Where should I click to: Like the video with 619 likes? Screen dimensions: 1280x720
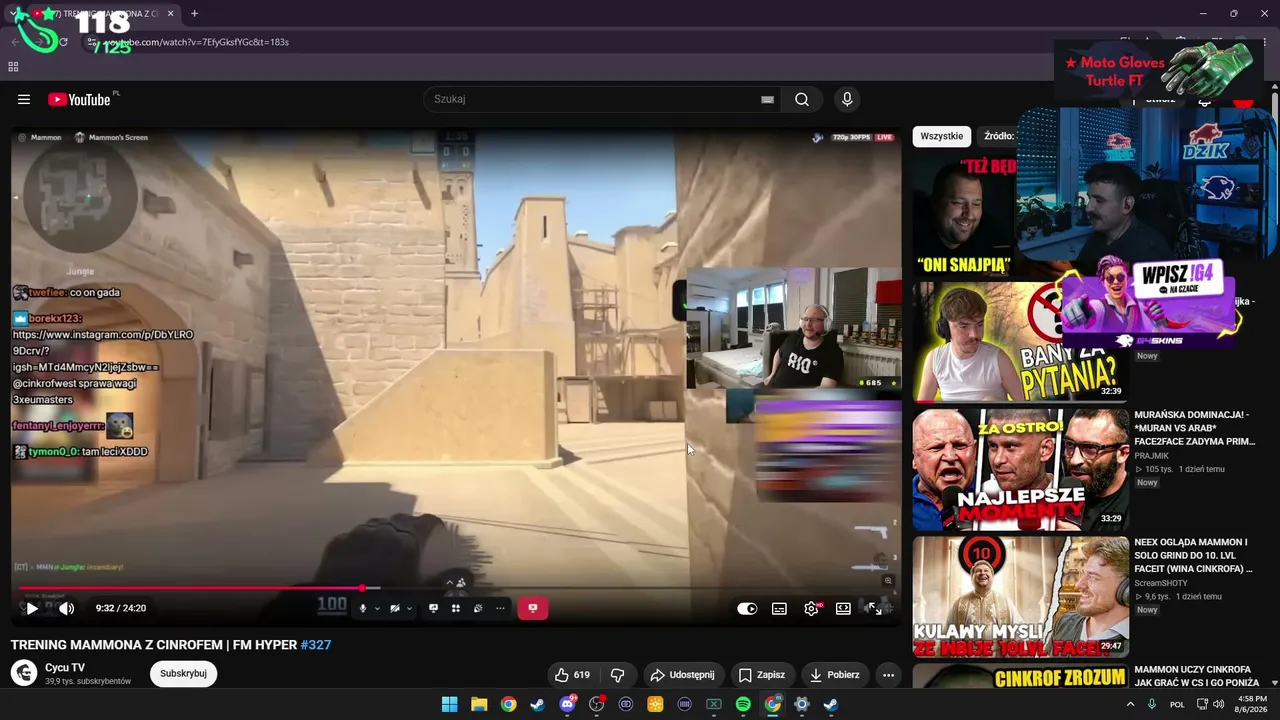click(573, 675)
